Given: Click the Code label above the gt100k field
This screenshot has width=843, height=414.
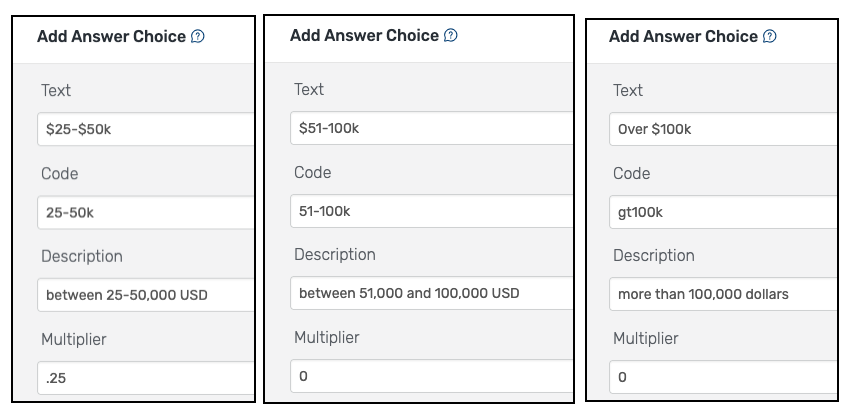Looking at the screenshot, I should 631,173.
